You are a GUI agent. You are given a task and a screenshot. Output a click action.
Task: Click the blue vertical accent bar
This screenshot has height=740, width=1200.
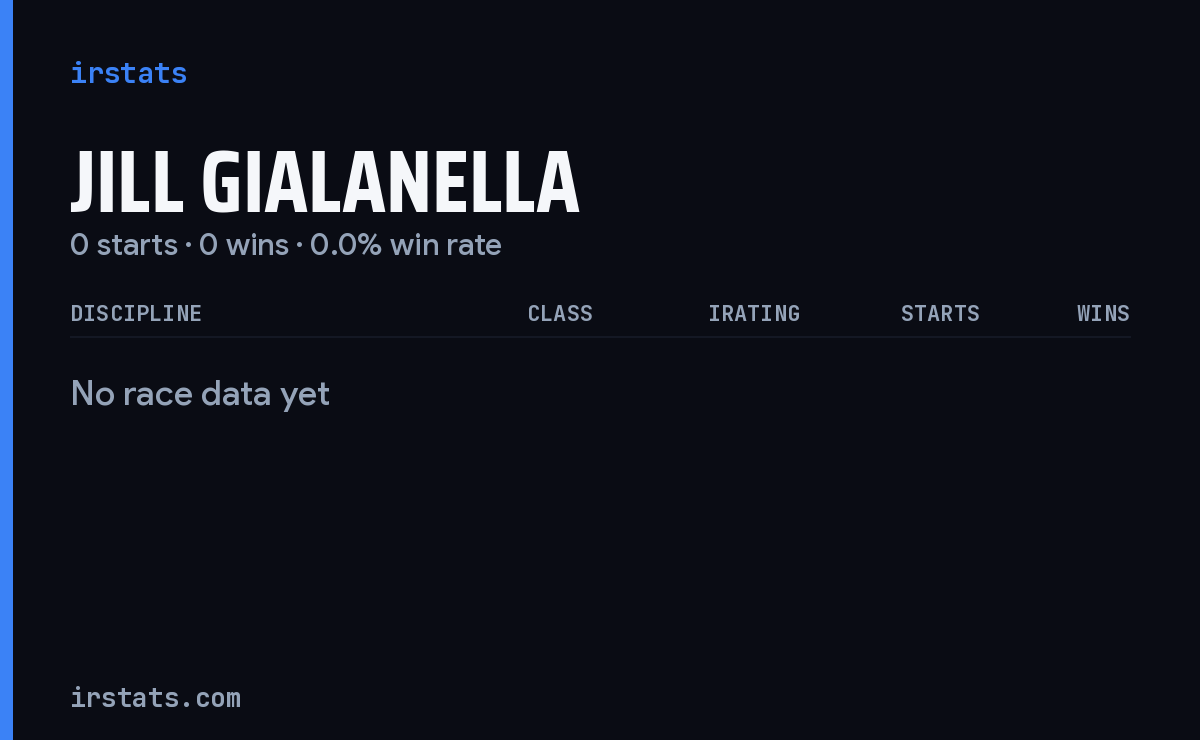pyautogui.click(x=6, y=370)
